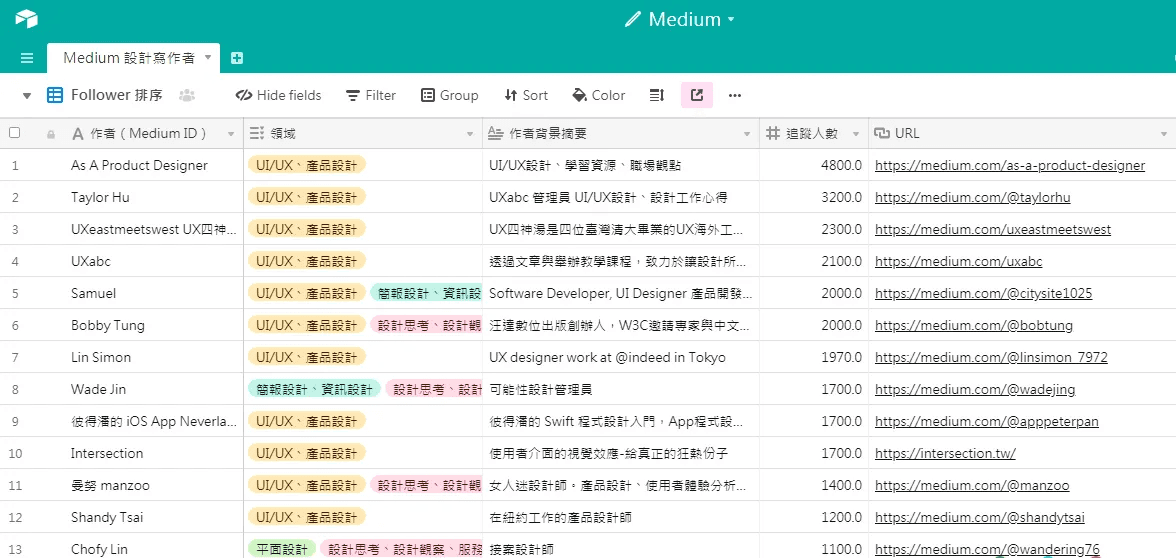Select row number 9 for 彼得潘 row

tap(15, 422)
